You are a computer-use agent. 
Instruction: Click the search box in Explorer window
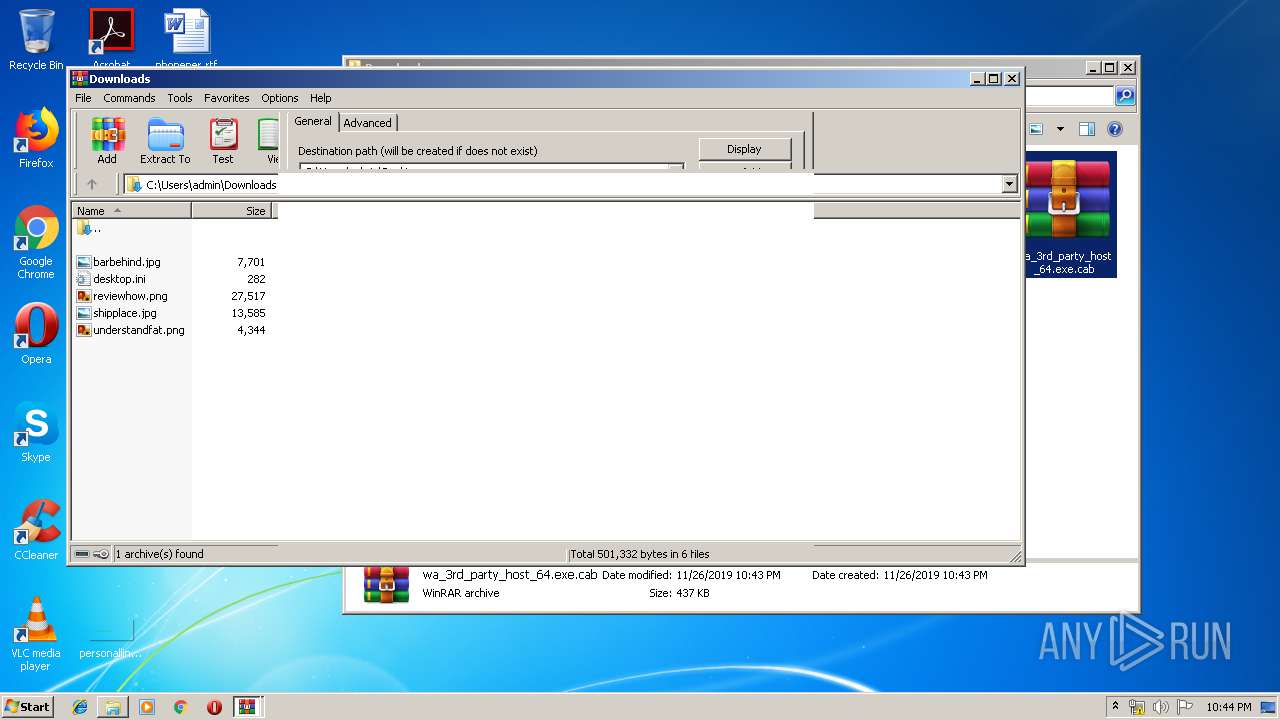(1068, 96)
